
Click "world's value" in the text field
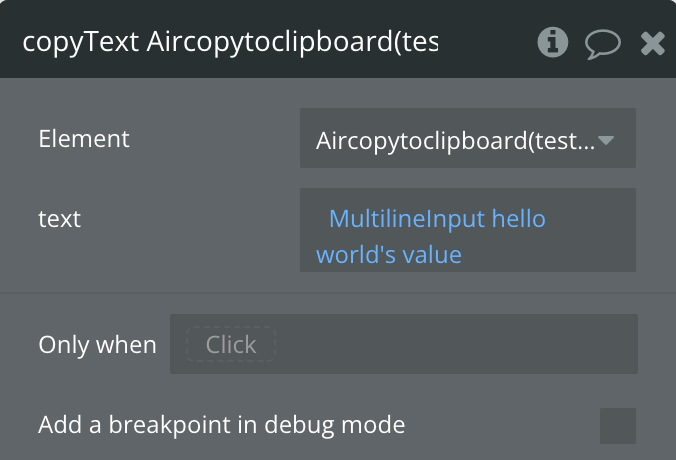[389, 255]
